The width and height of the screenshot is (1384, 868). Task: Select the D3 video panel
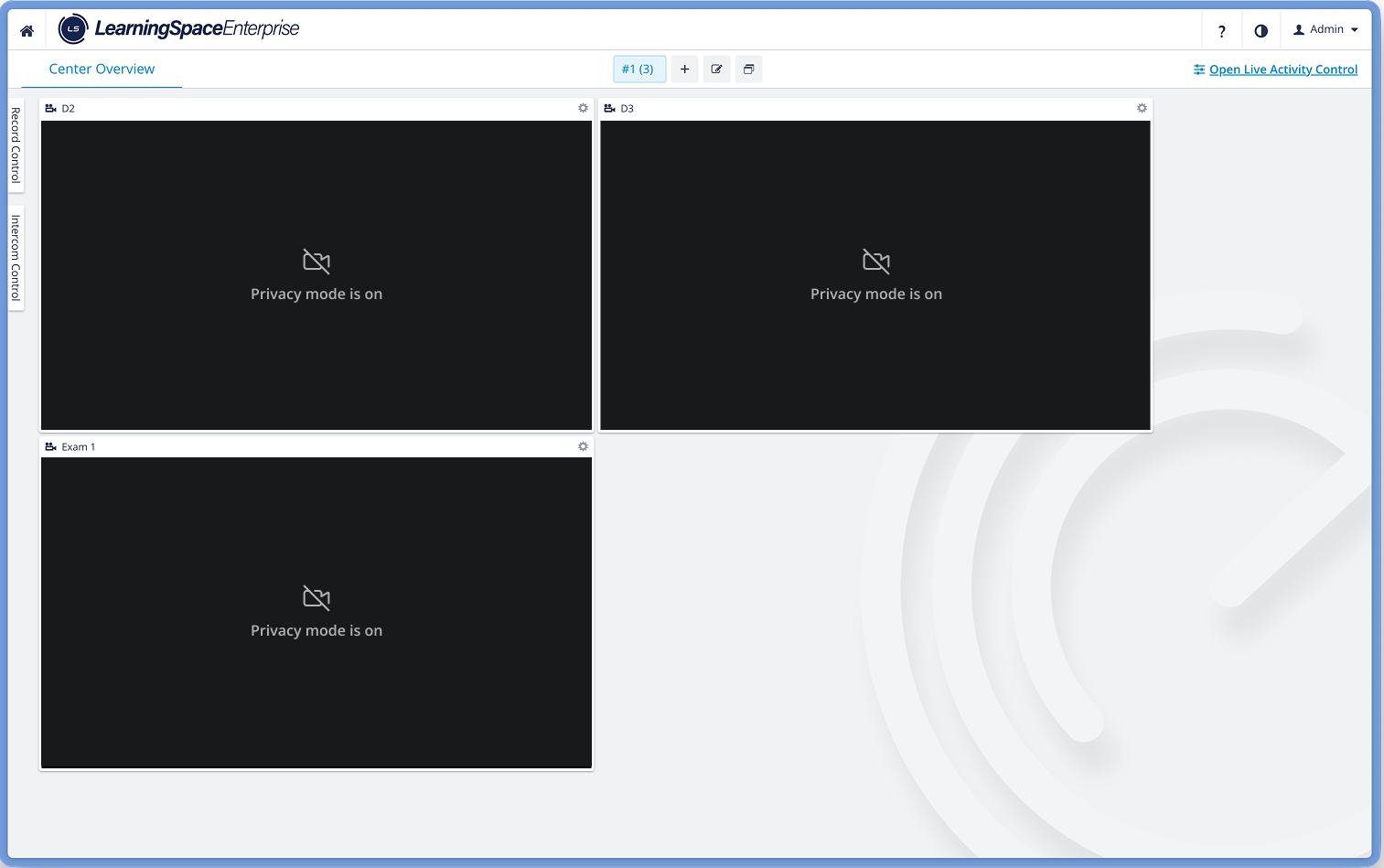(875, 274)
